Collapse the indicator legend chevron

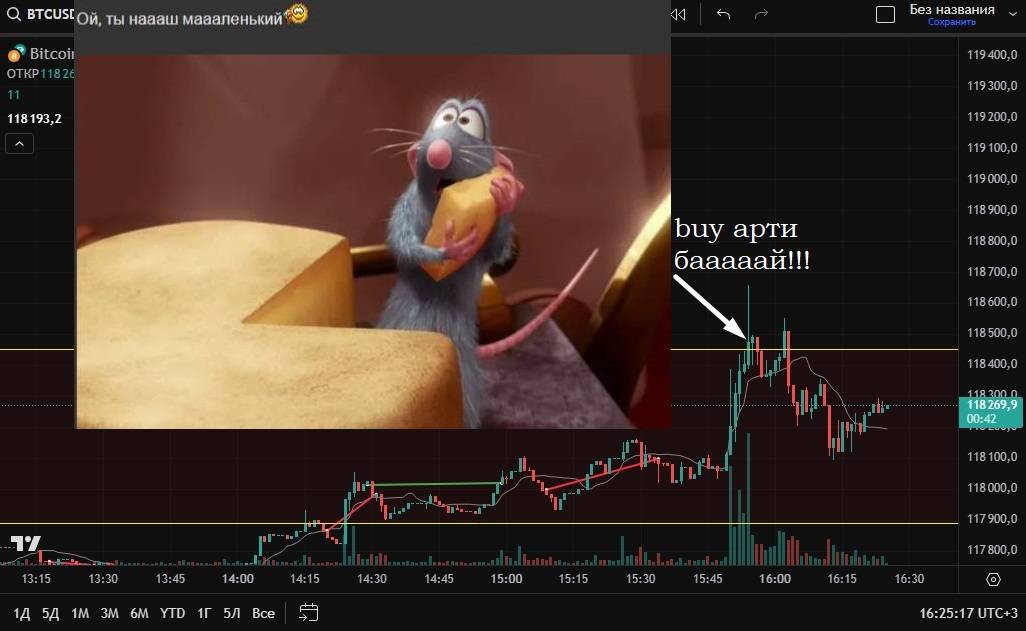coord(20,144)
